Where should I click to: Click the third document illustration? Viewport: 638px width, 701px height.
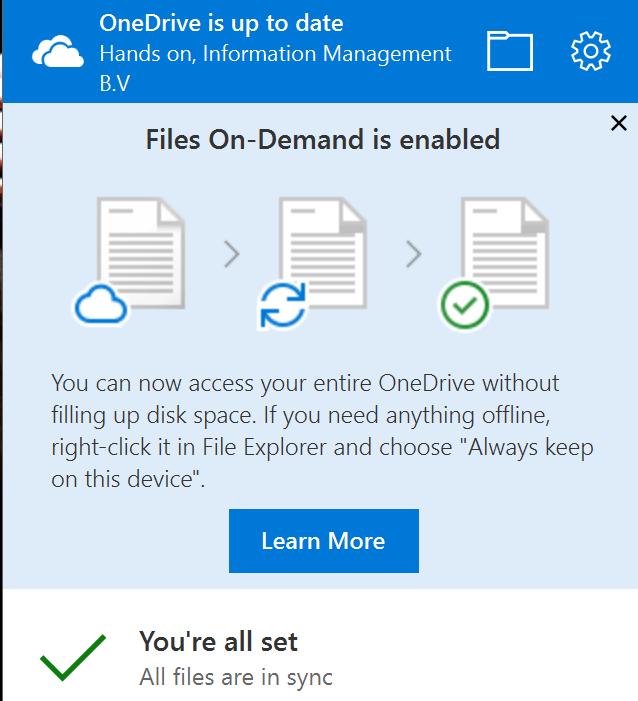(503, 245)
